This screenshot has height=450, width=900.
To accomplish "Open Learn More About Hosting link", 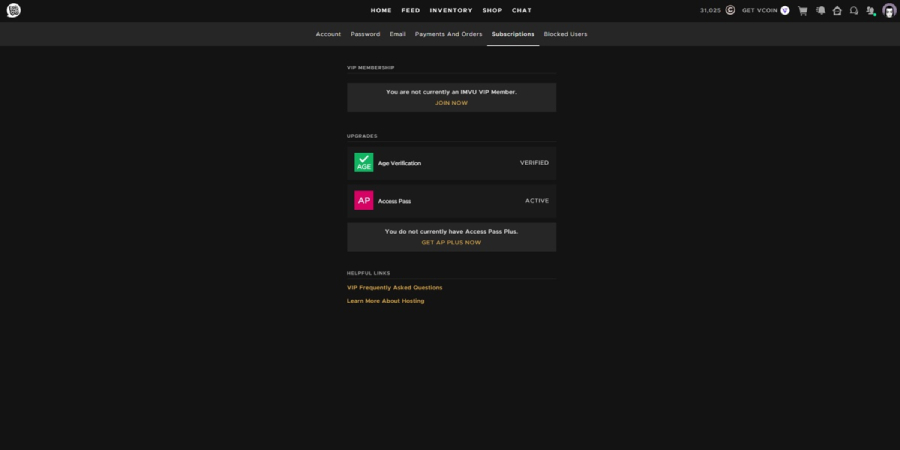I will click(x=386, y=301).
